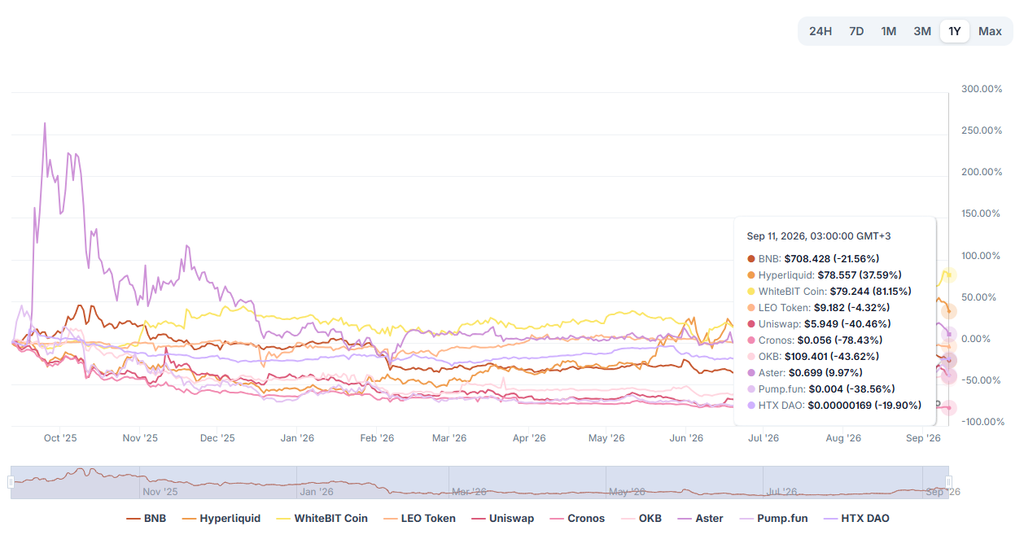Select the 7D time range
Image resolution: width=1024 pixels, height=536 pixels.
tap(856, 31)
